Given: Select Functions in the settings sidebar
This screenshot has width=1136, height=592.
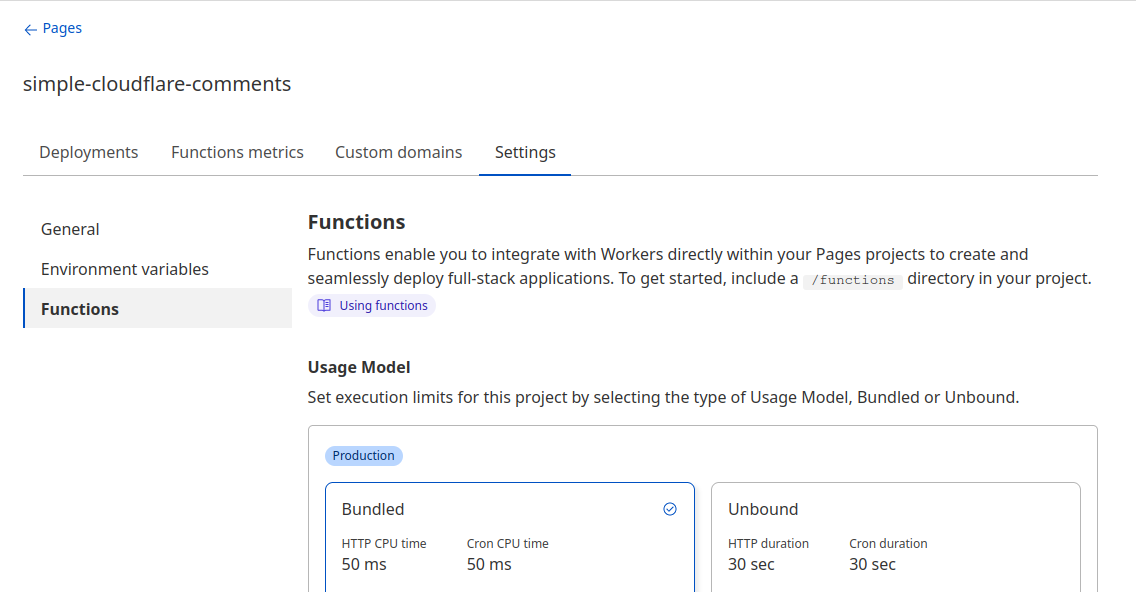Looking at the screenshot, I should (79, 309).
